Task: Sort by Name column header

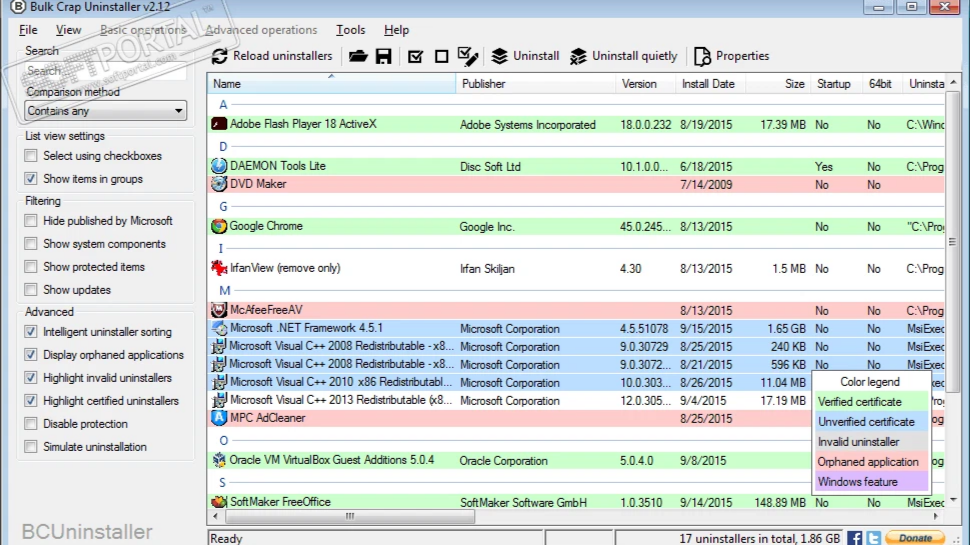Action: point(332,84)
